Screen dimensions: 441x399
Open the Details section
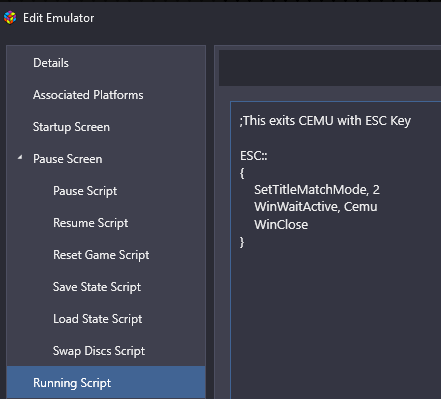(51, 63)
